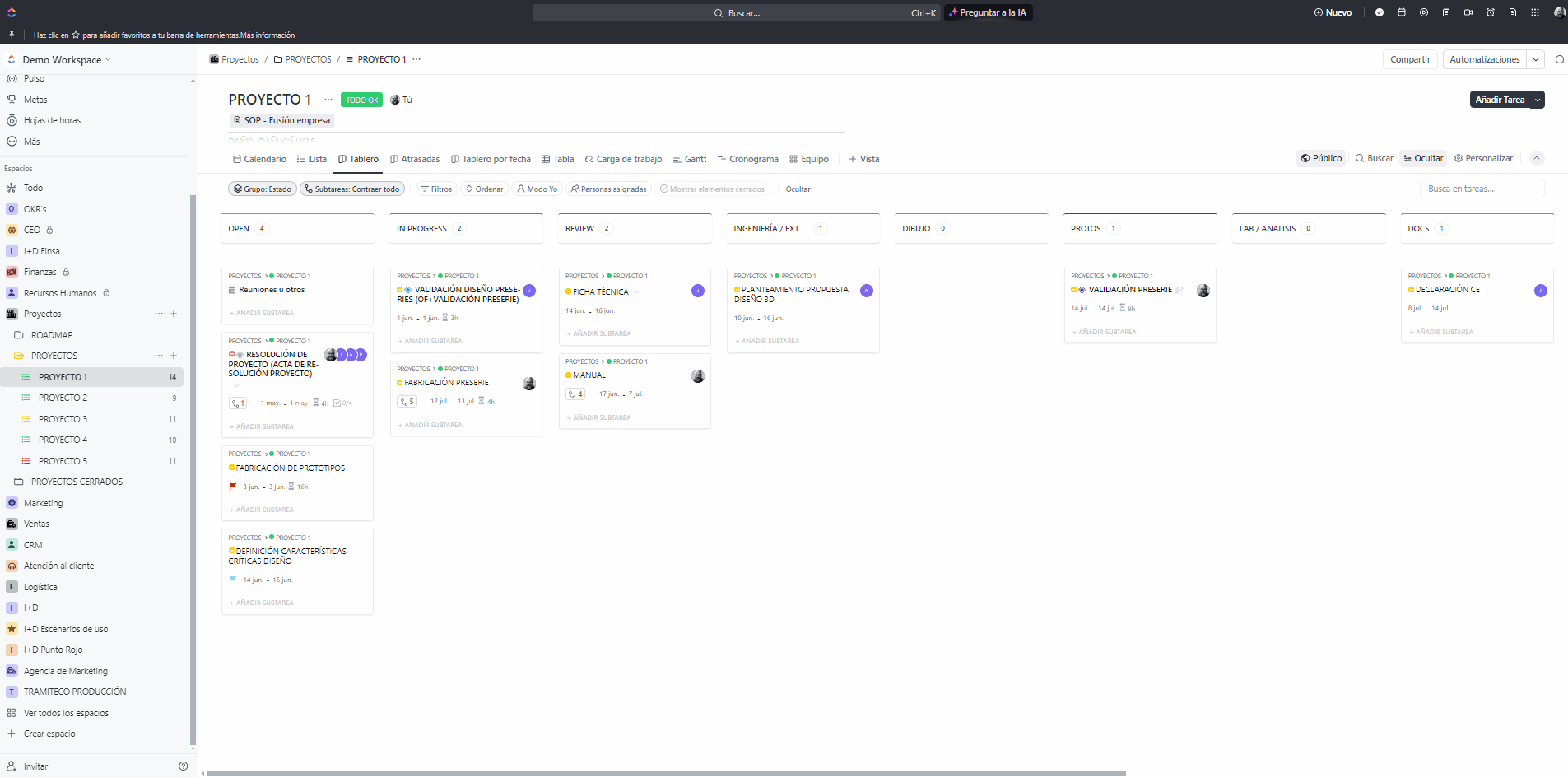Open the Automatizaciones dropdown arrow
This screenshot has height=778, width=1568.
pos(1536,59)
